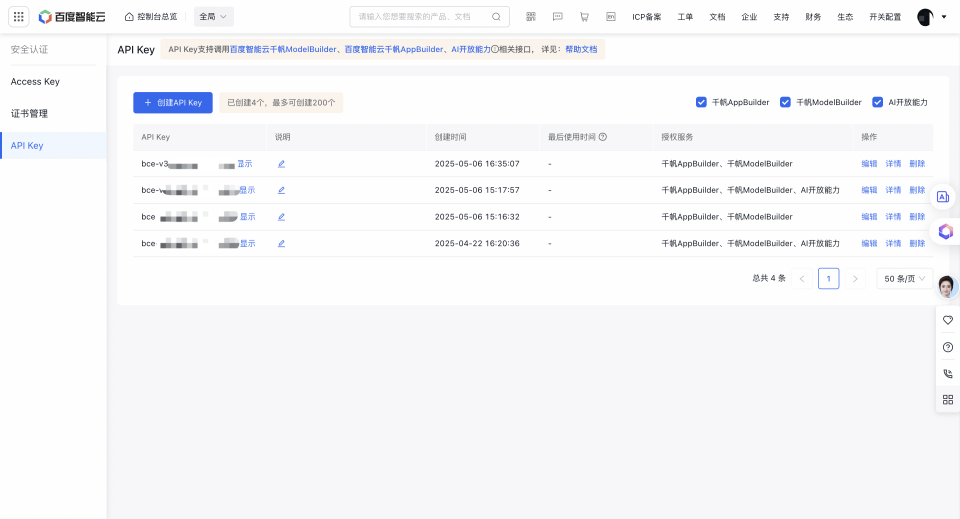Toggle 千帆ModelBuilder filter checkbox

point(785,102)
